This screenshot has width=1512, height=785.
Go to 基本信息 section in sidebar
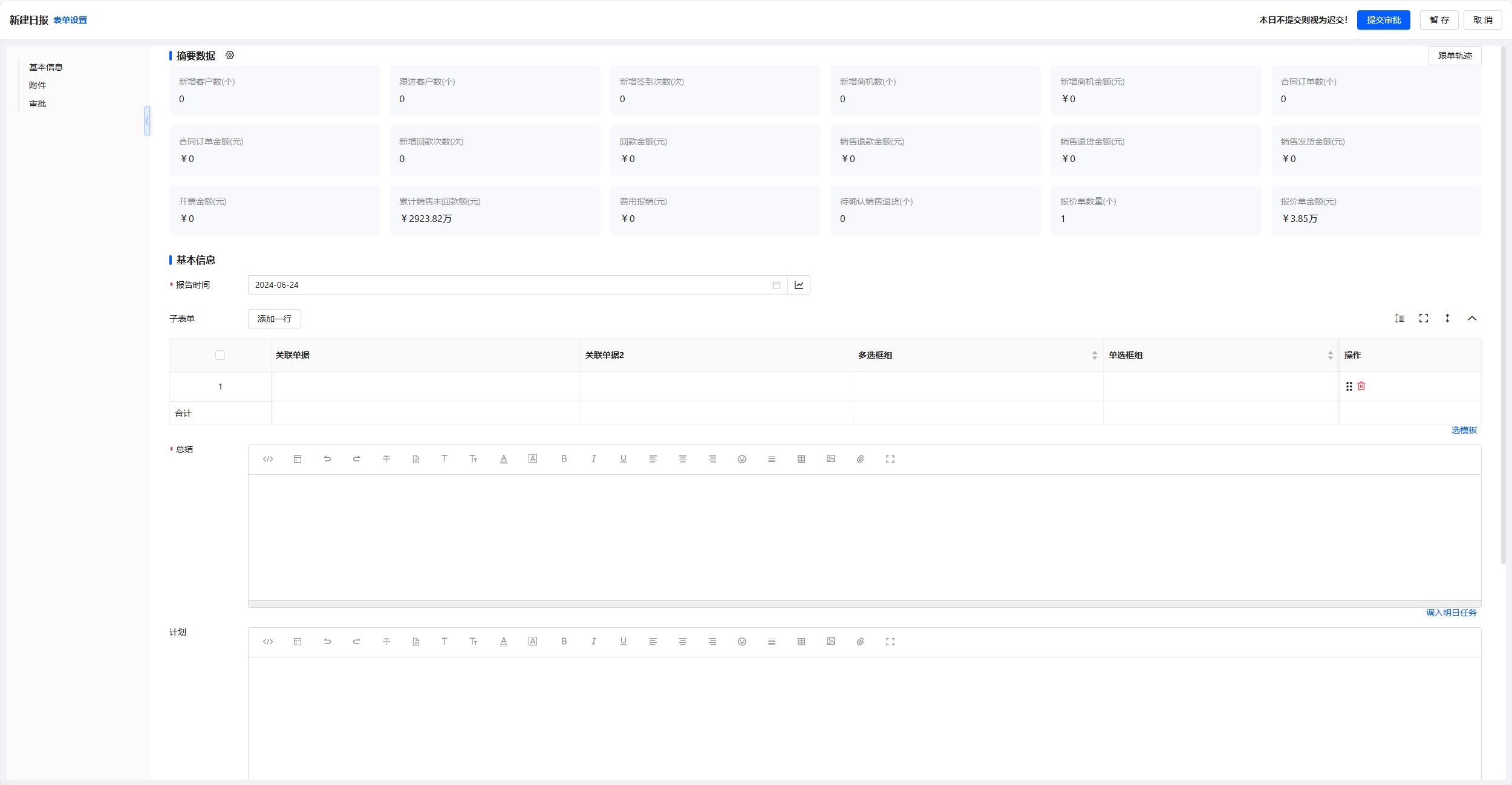[46, 67]
